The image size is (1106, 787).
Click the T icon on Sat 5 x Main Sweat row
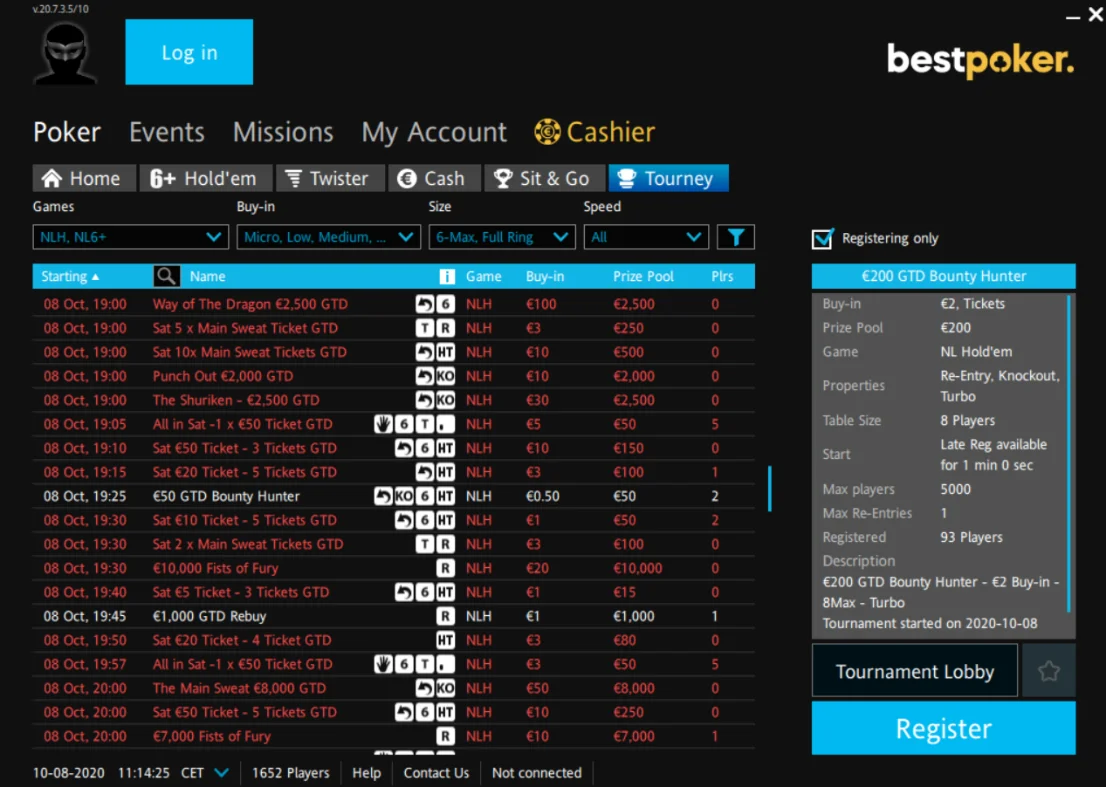click(x=425, y=329)
